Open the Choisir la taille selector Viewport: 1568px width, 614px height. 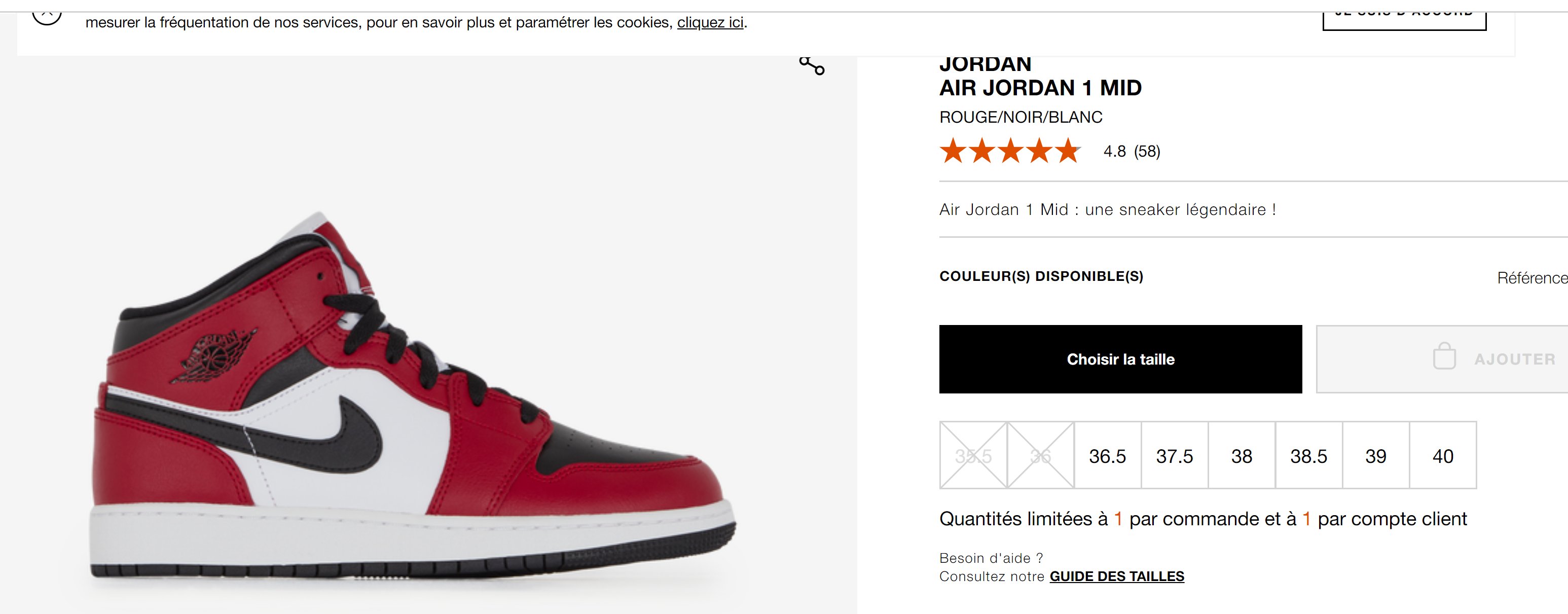pyautogui.click(x=1120, y=359)
